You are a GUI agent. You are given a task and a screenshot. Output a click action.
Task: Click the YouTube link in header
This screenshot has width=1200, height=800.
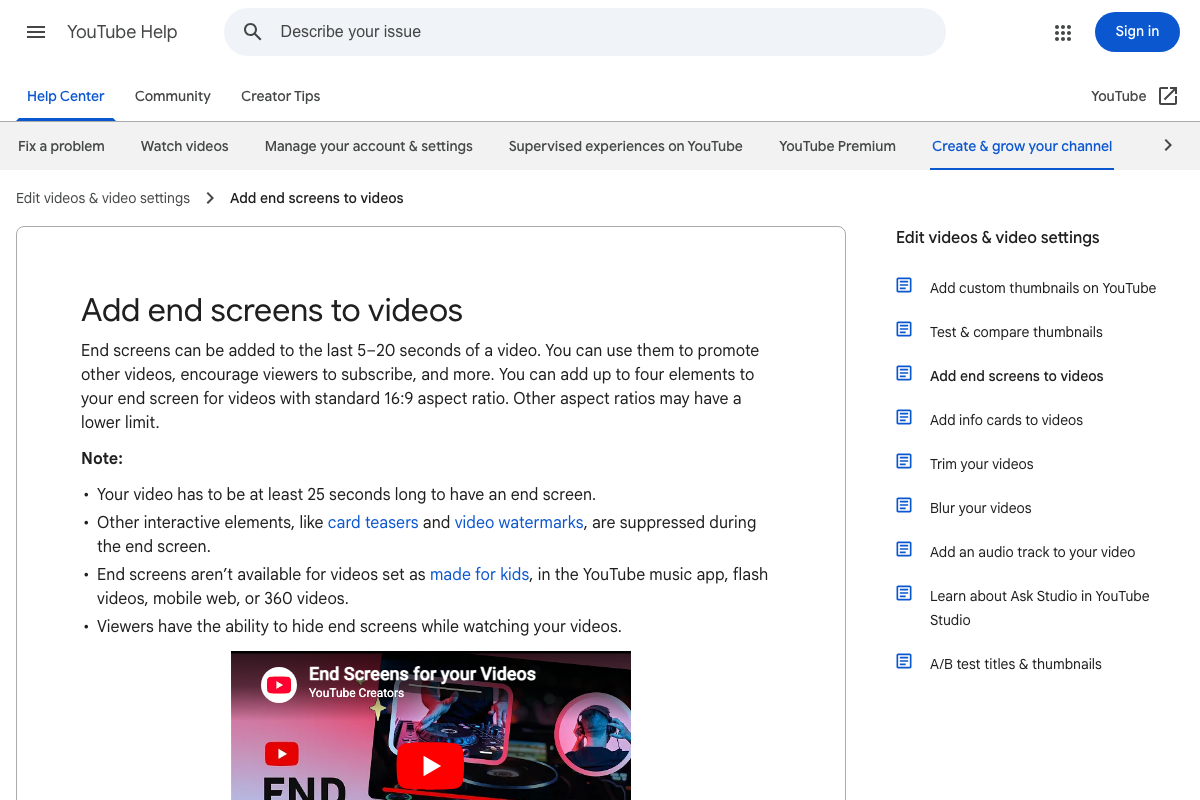tap(1118, 96)
